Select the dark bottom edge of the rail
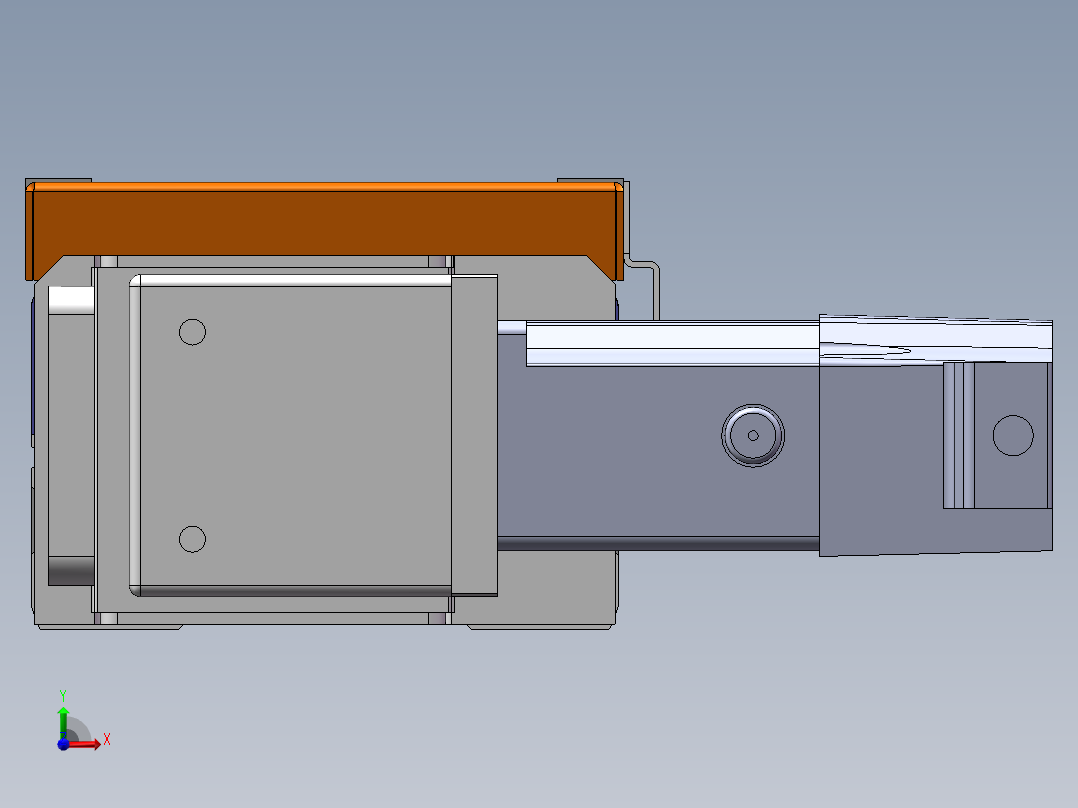The image size is (1078, 808). point(658,544)
